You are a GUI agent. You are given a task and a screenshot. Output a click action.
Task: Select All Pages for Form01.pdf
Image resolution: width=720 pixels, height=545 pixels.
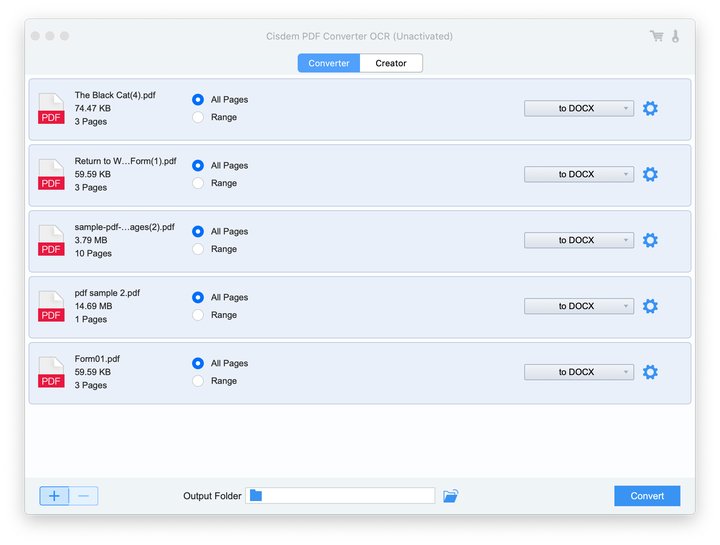pos(198,363)
